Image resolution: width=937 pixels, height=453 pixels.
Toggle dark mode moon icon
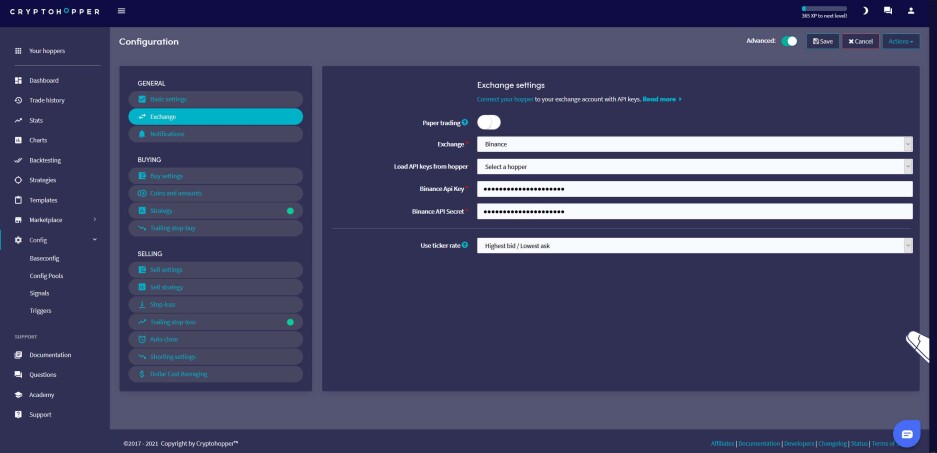coord(865,11)
